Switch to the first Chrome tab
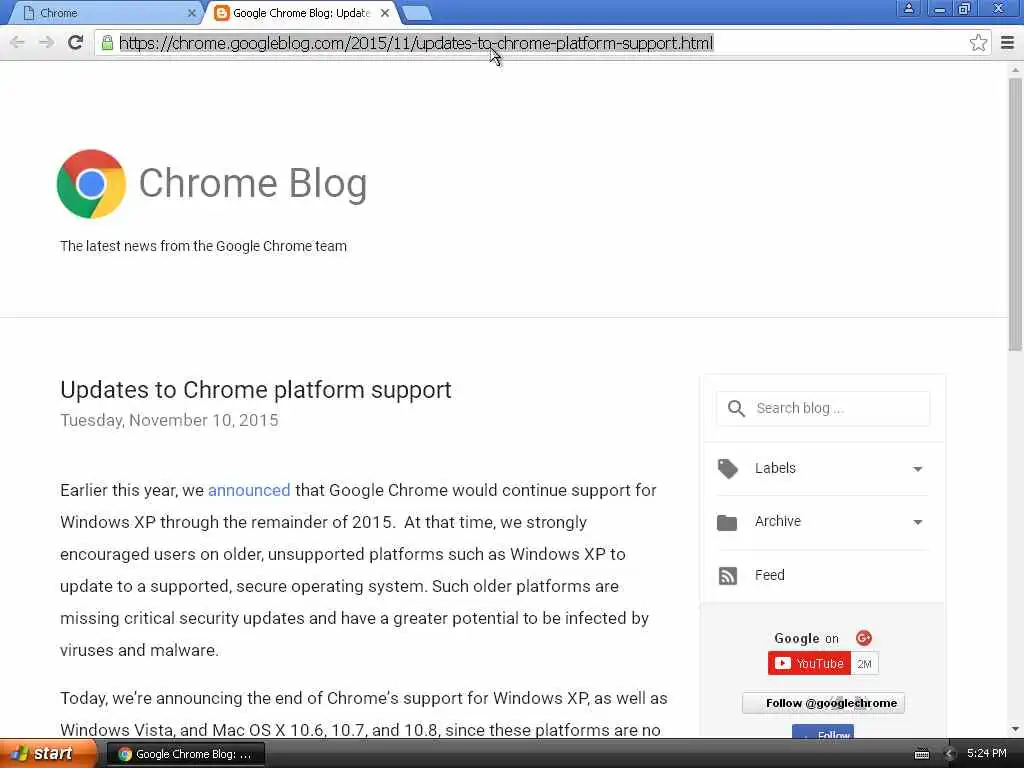 click(x=105, y=13)
